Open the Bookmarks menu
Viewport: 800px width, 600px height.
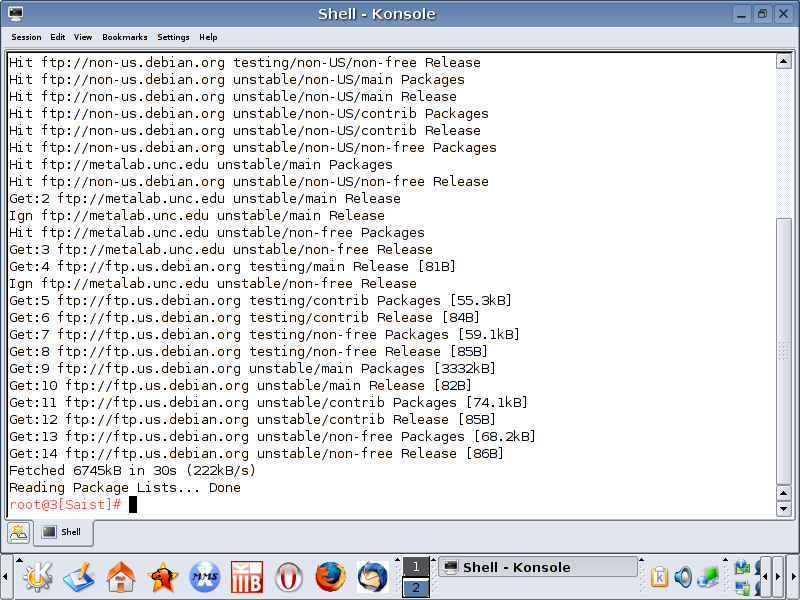point(124,37)
